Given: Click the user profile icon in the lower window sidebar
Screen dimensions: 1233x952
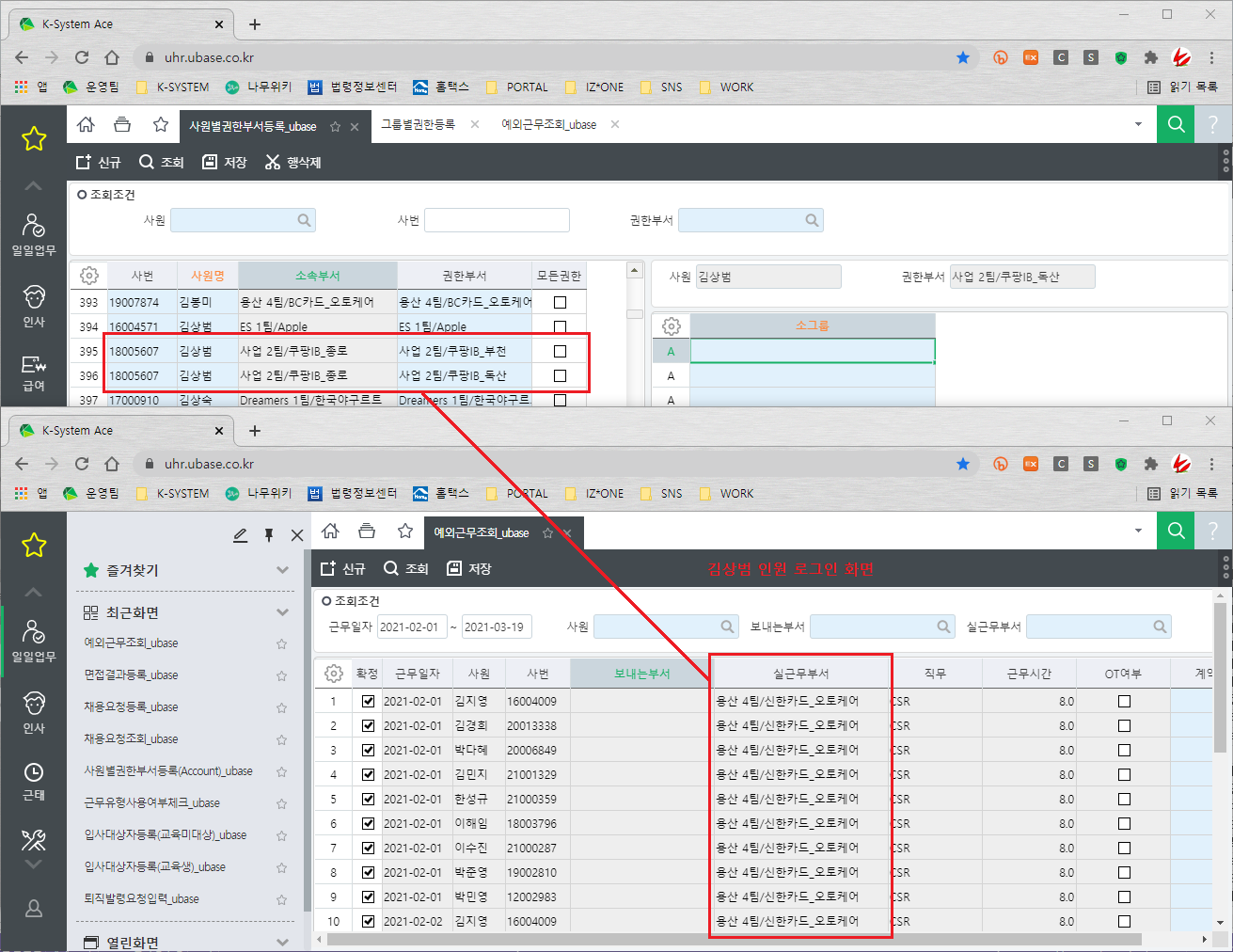Looking at the screenshot, I should tap(34, 909).
